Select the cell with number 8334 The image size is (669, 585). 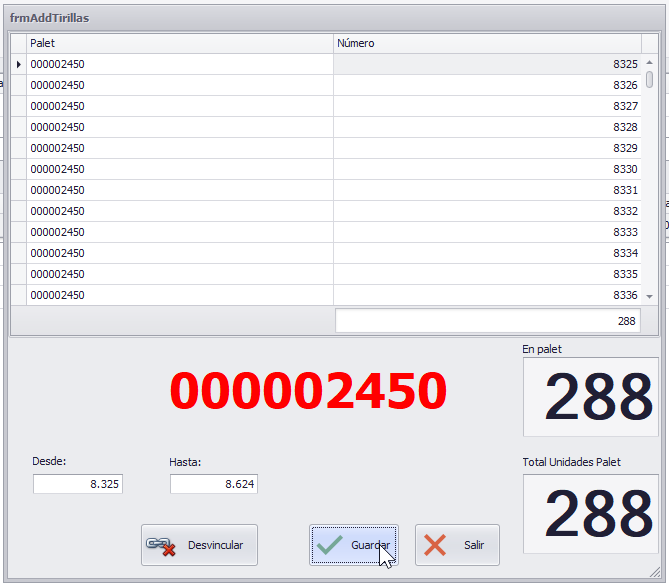click(487, 253)
